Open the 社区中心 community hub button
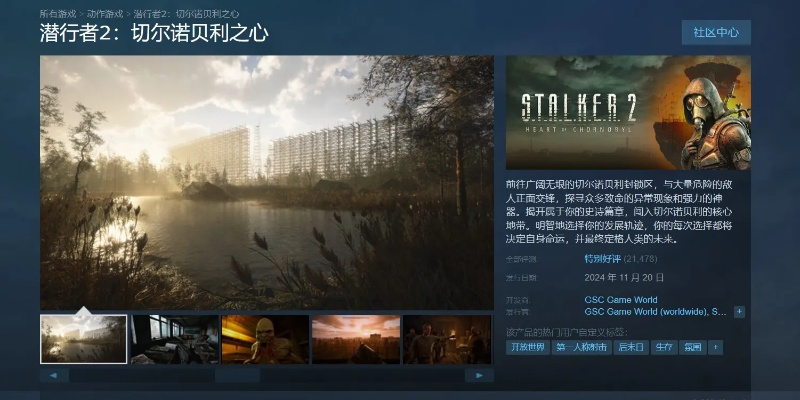The width and height of the screenshot is (800, 400). tap(716, 32)
